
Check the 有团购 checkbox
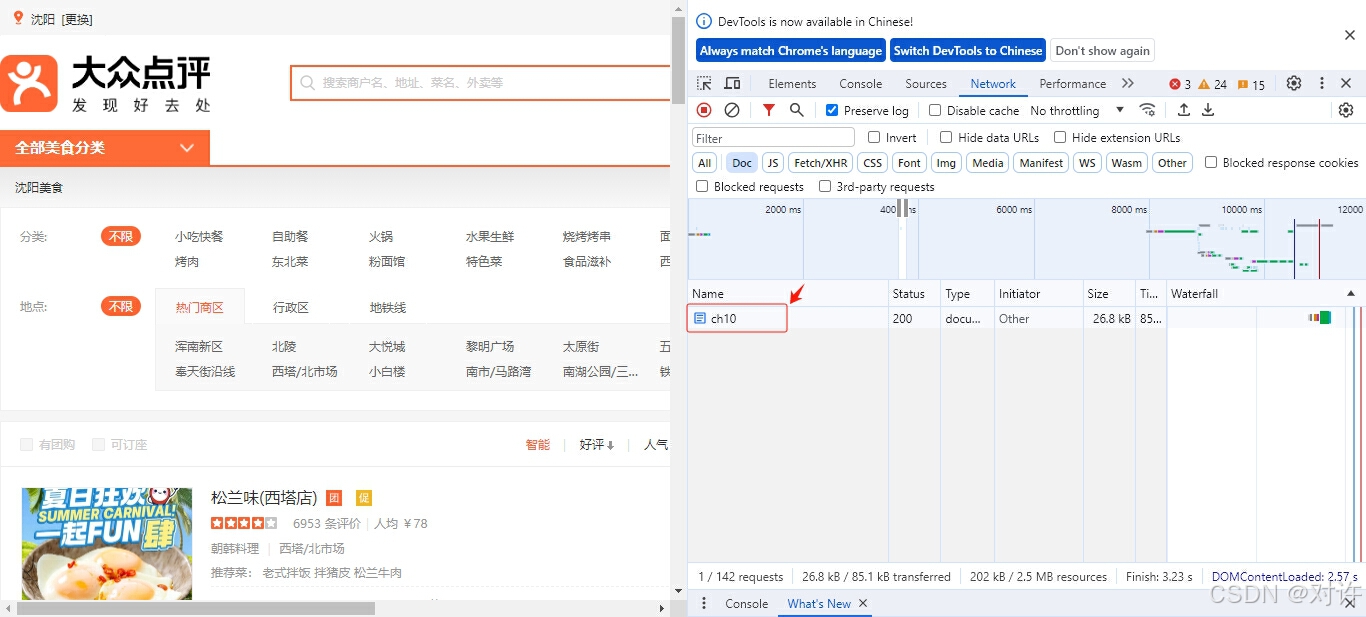coord(27,444)
